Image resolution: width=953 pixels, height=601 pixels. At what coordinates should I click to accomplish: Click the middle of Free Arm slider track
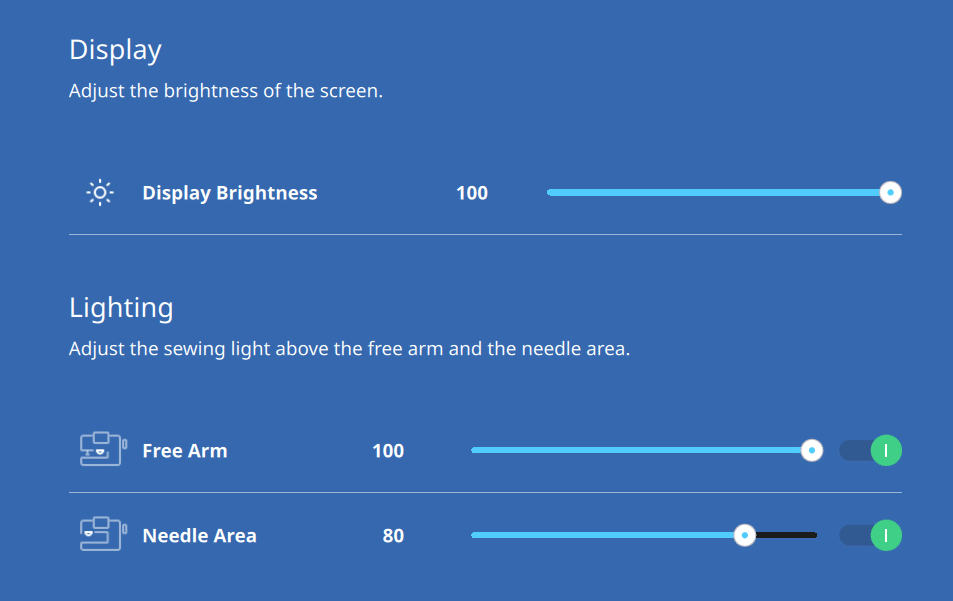click(641, 450)
